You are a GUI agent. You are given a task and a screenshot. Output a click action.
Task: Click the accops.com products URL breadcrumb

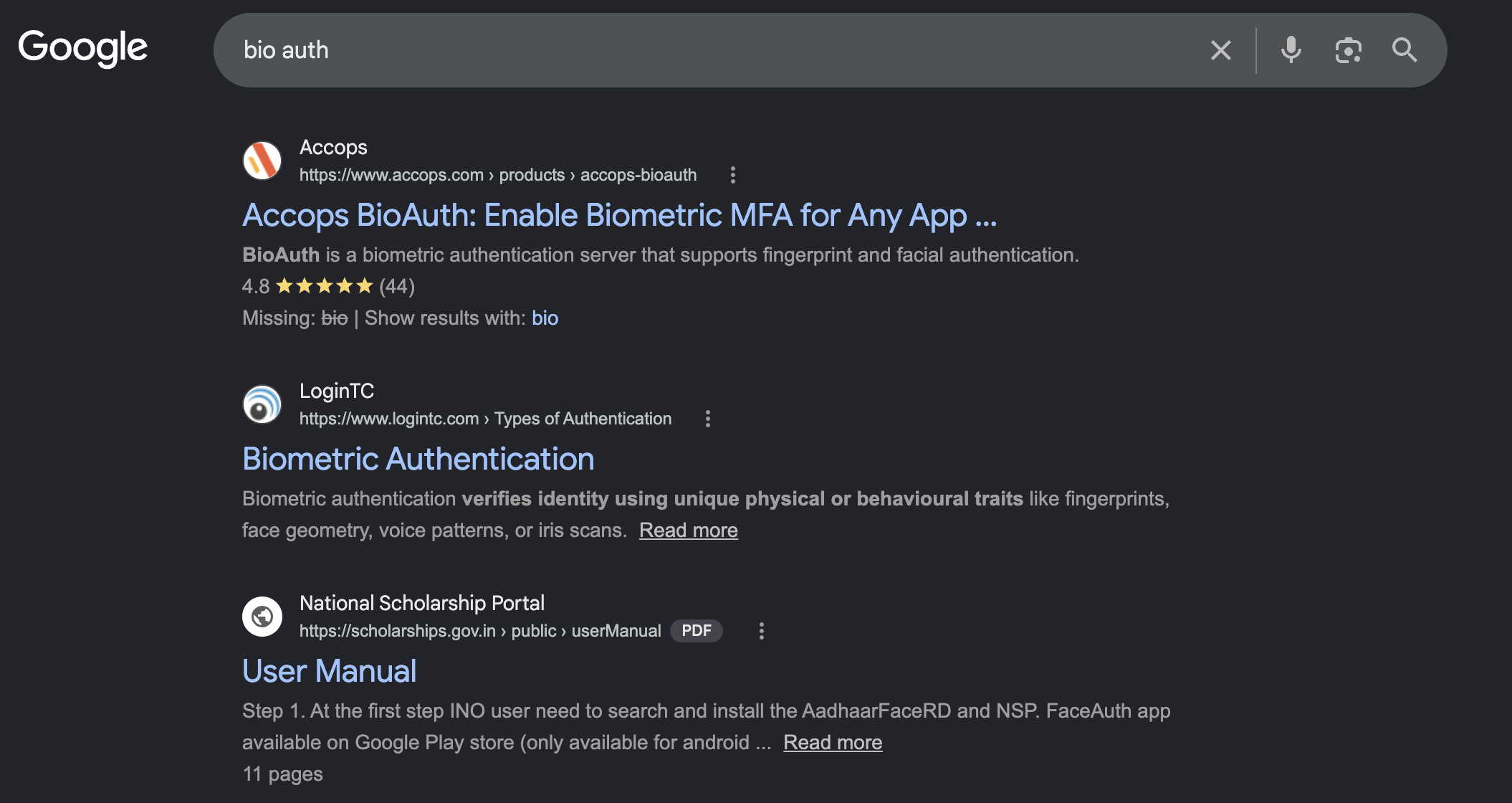[x=498, y=175]
